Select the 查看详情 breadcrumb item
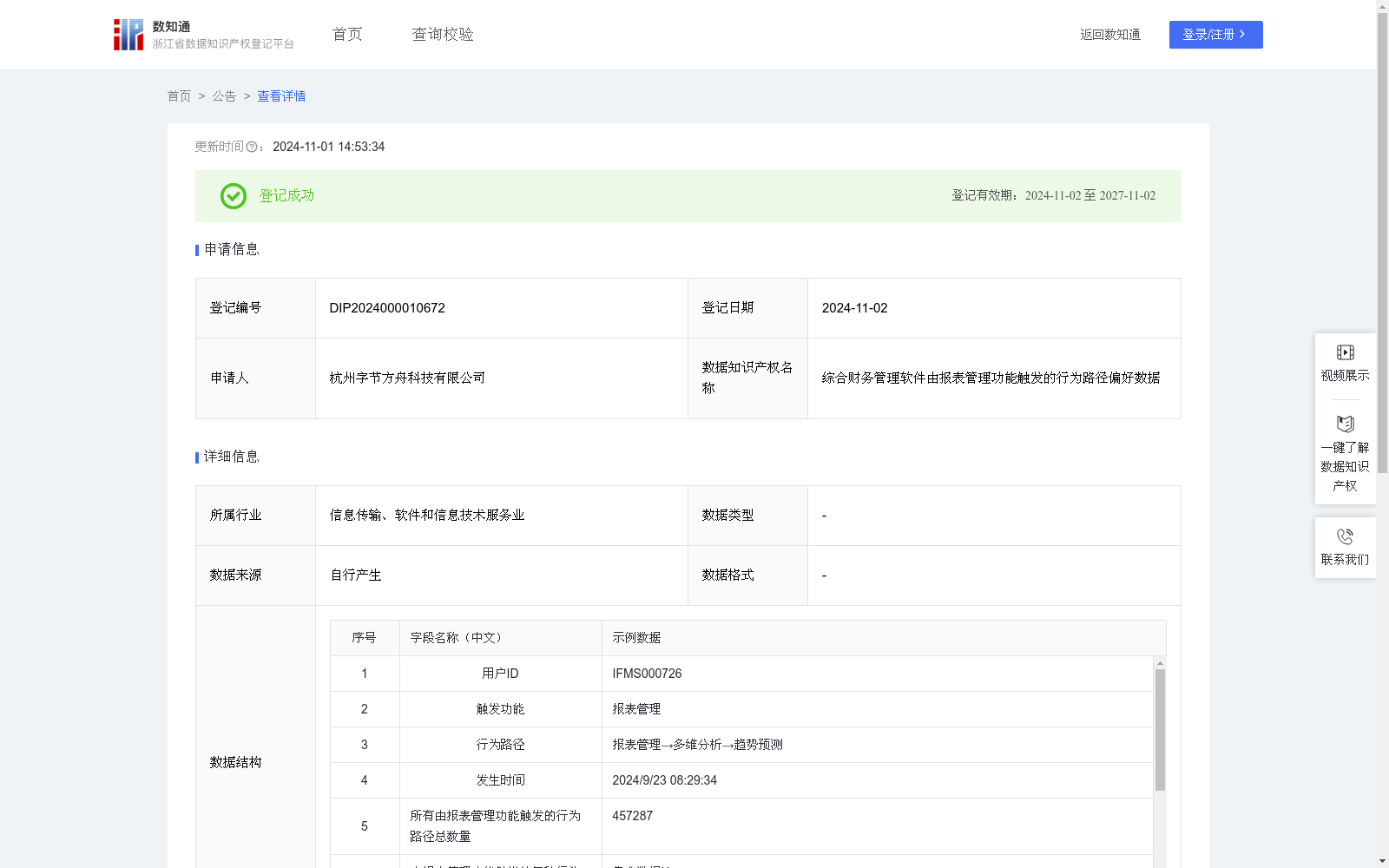 (x=280, y=96)
